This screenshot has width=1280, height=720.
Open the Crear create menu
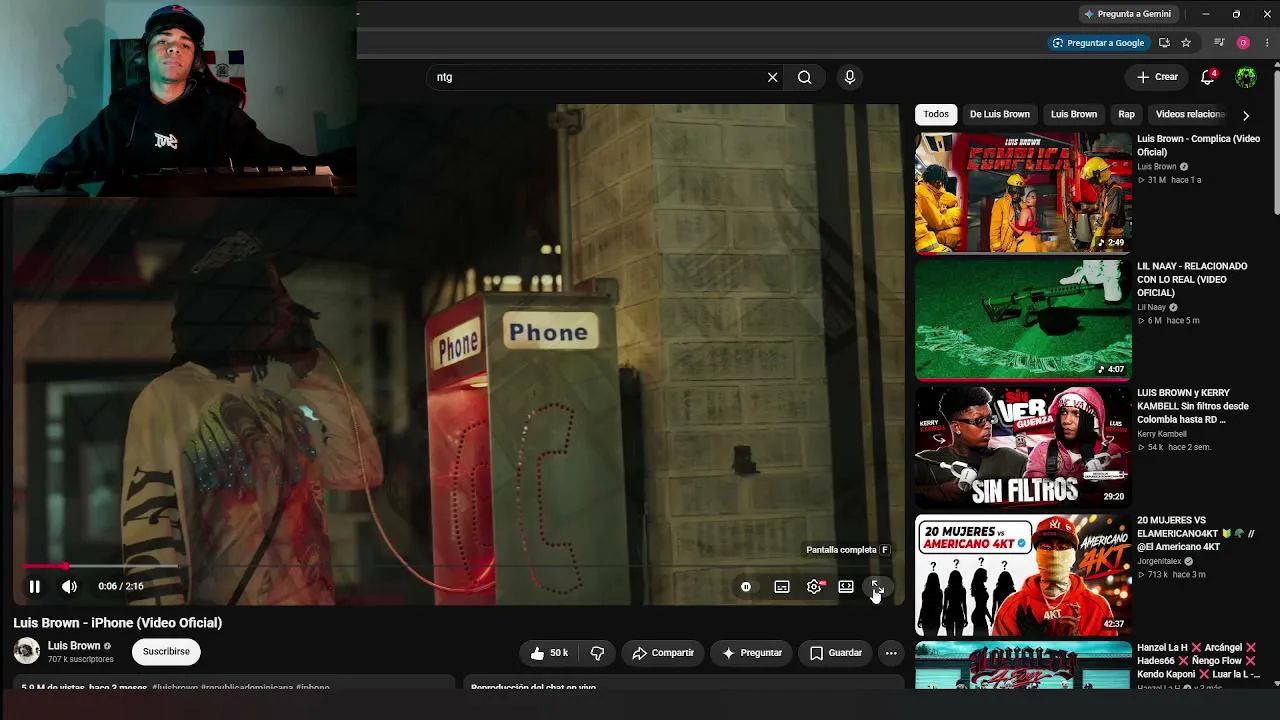coord(1157,77)
